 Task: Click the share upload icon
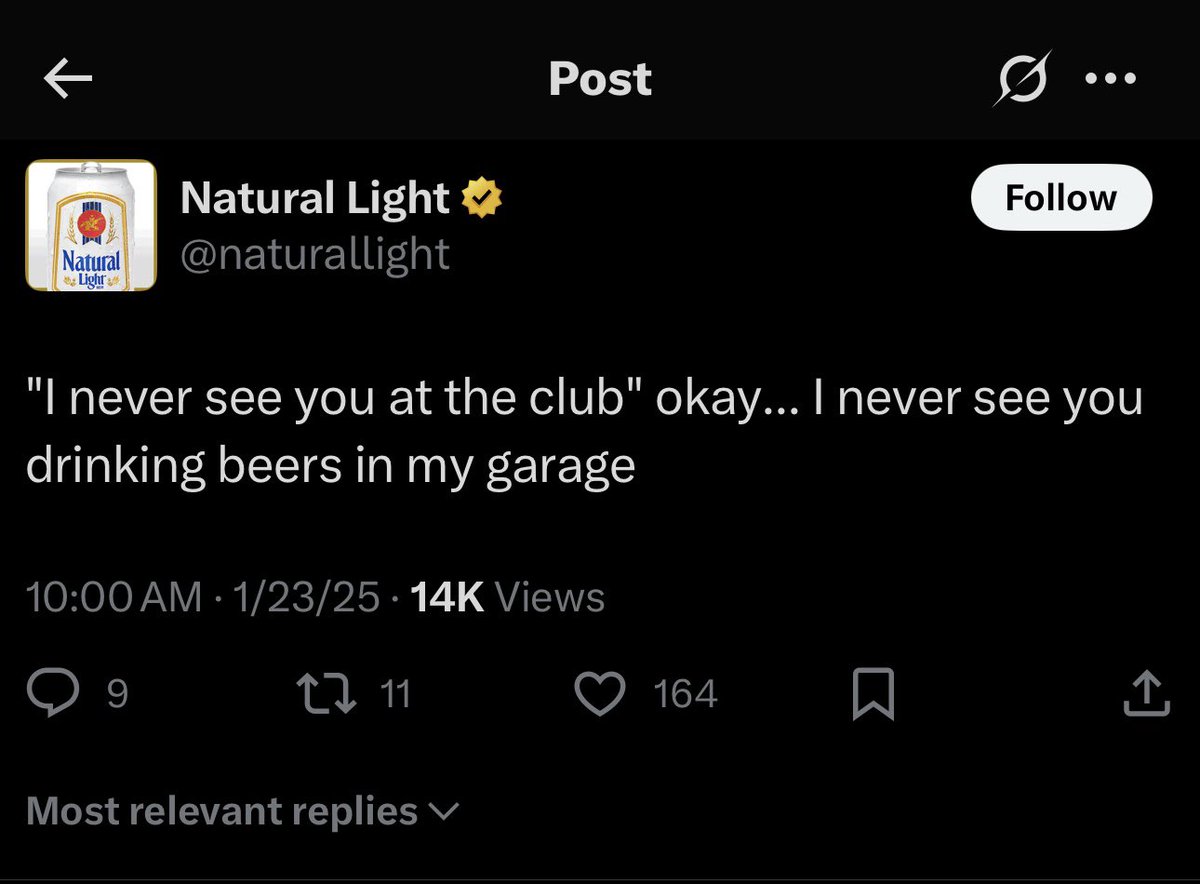[1146, 694]
